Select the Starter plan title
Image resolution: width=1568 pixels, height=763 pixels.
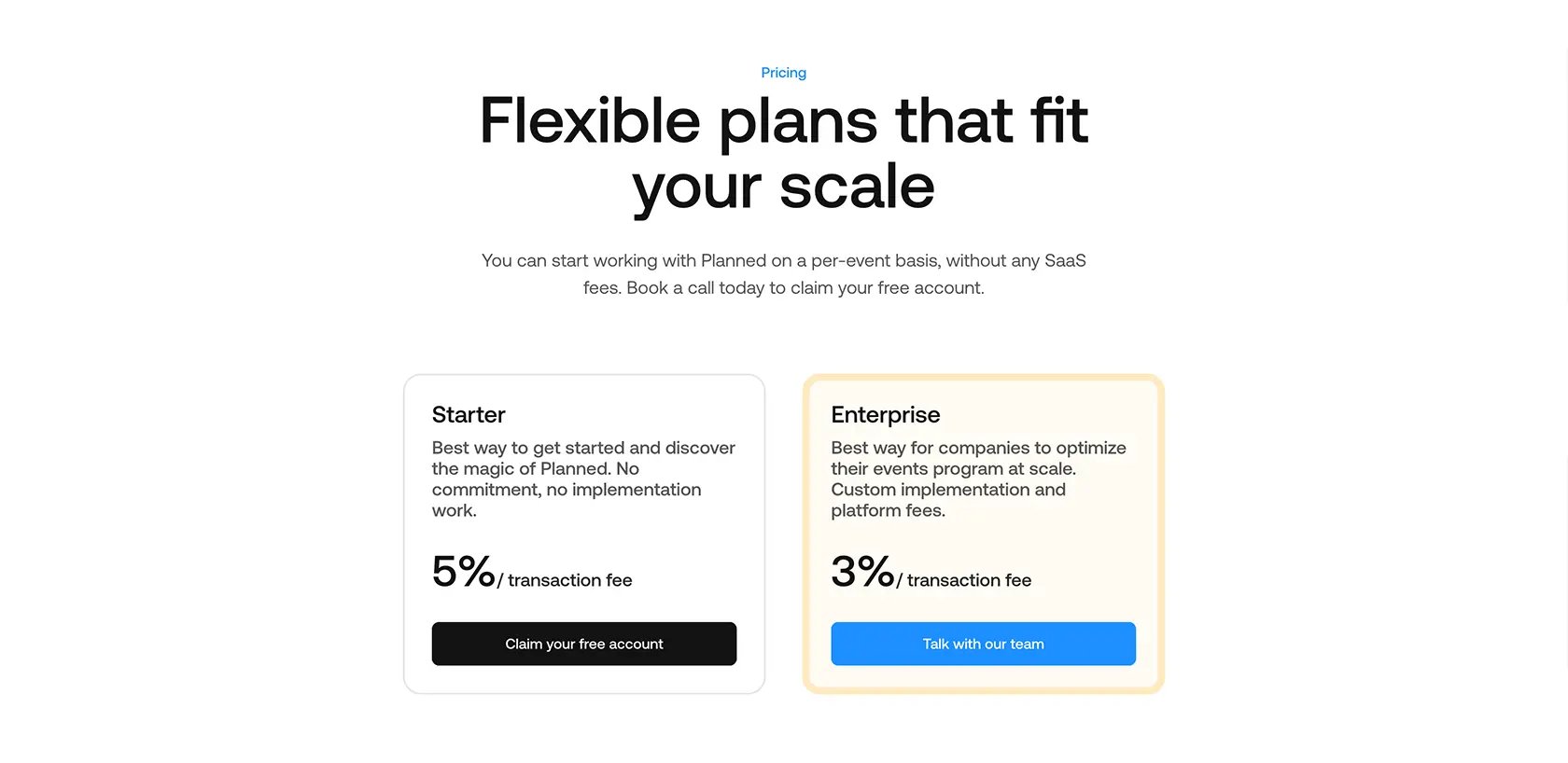pos(469,414)
